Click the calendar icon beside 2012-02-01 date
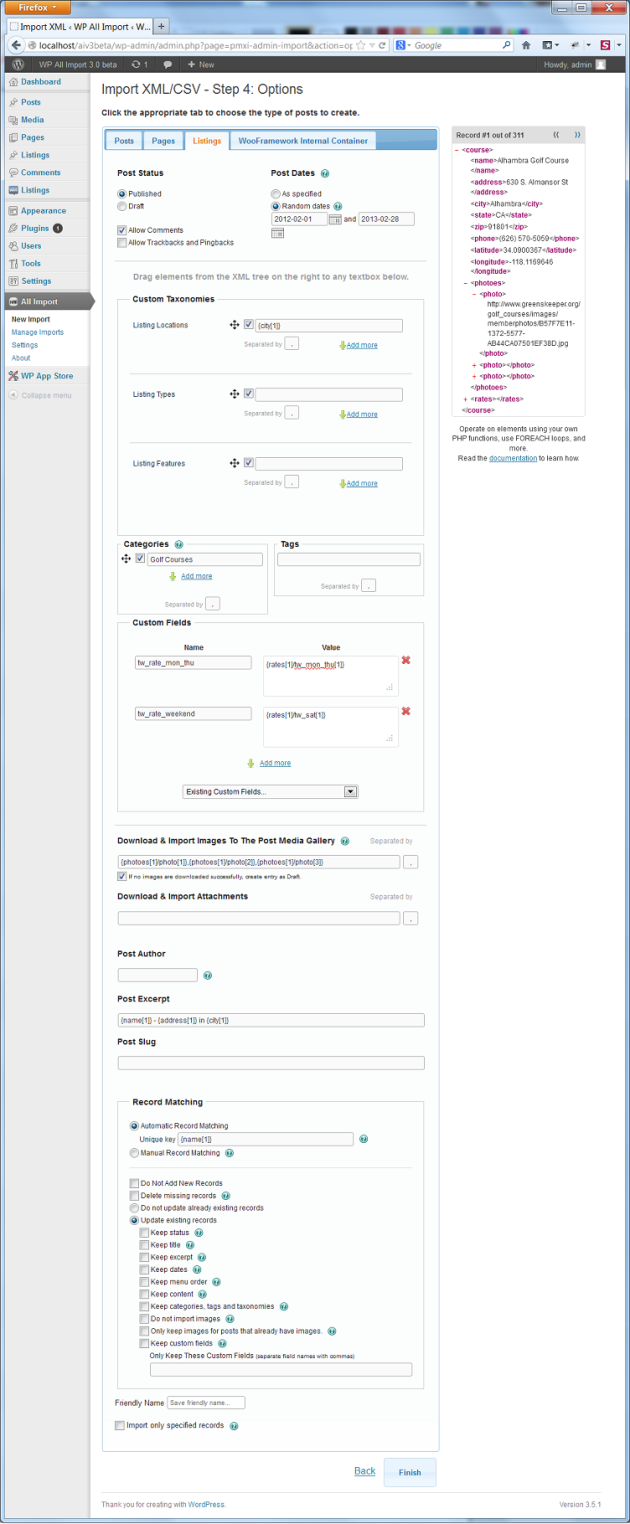Viewport: 630px width, 1524px height. 335,219
